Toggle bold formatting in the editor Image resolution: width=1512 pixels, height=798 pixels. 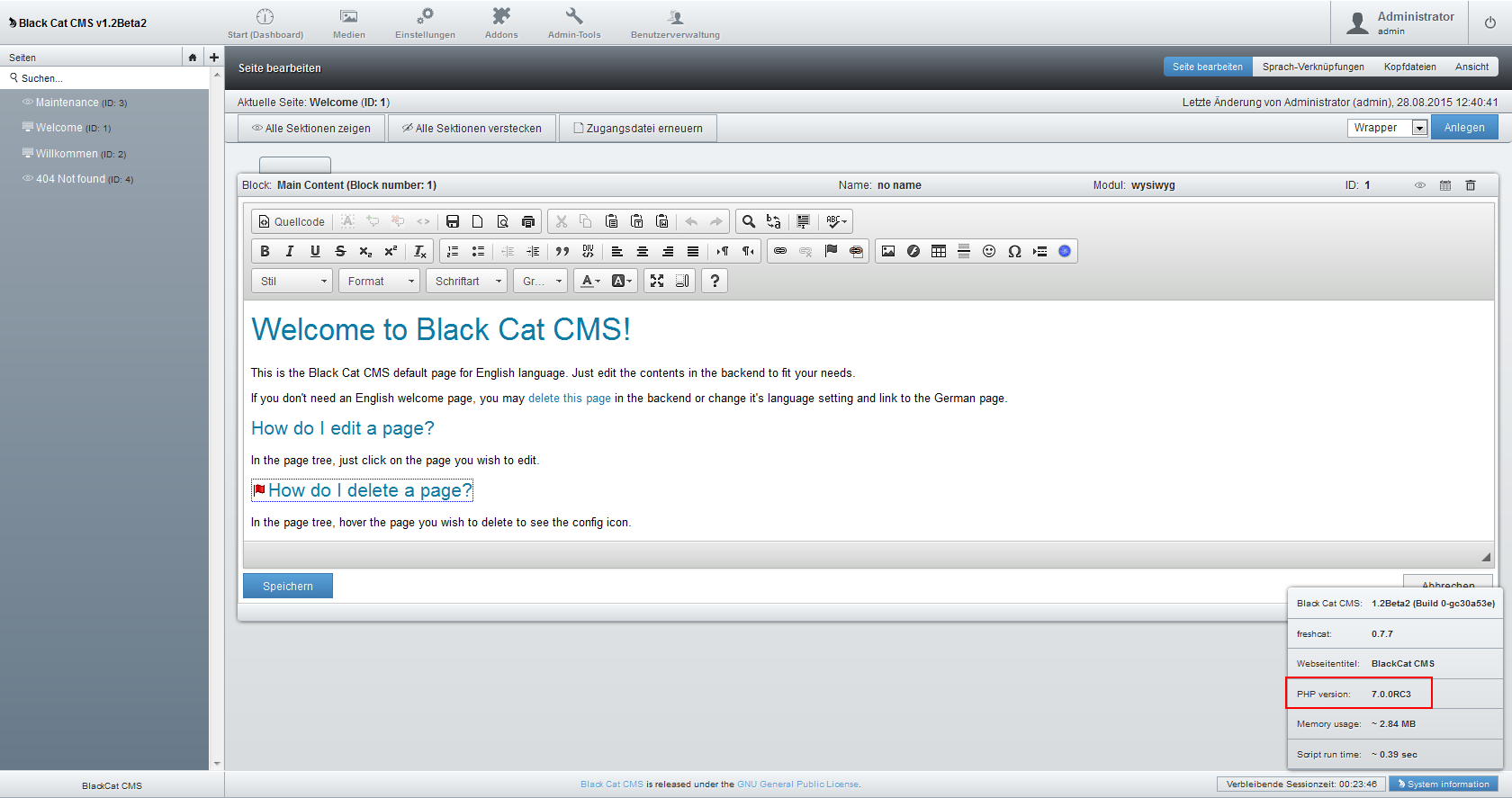tap(265, 251)
